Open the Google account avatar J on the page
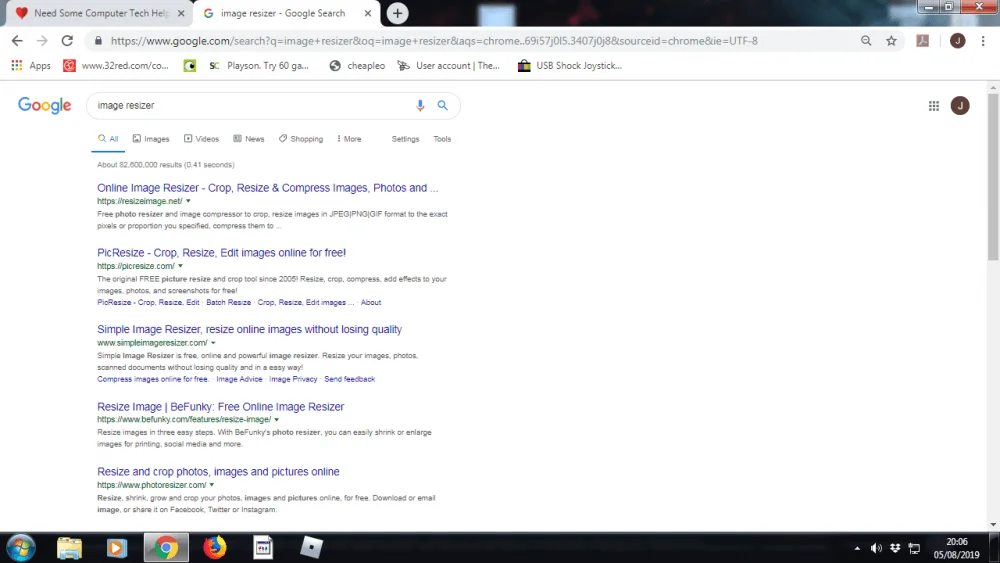 click(x=960, y=106)
